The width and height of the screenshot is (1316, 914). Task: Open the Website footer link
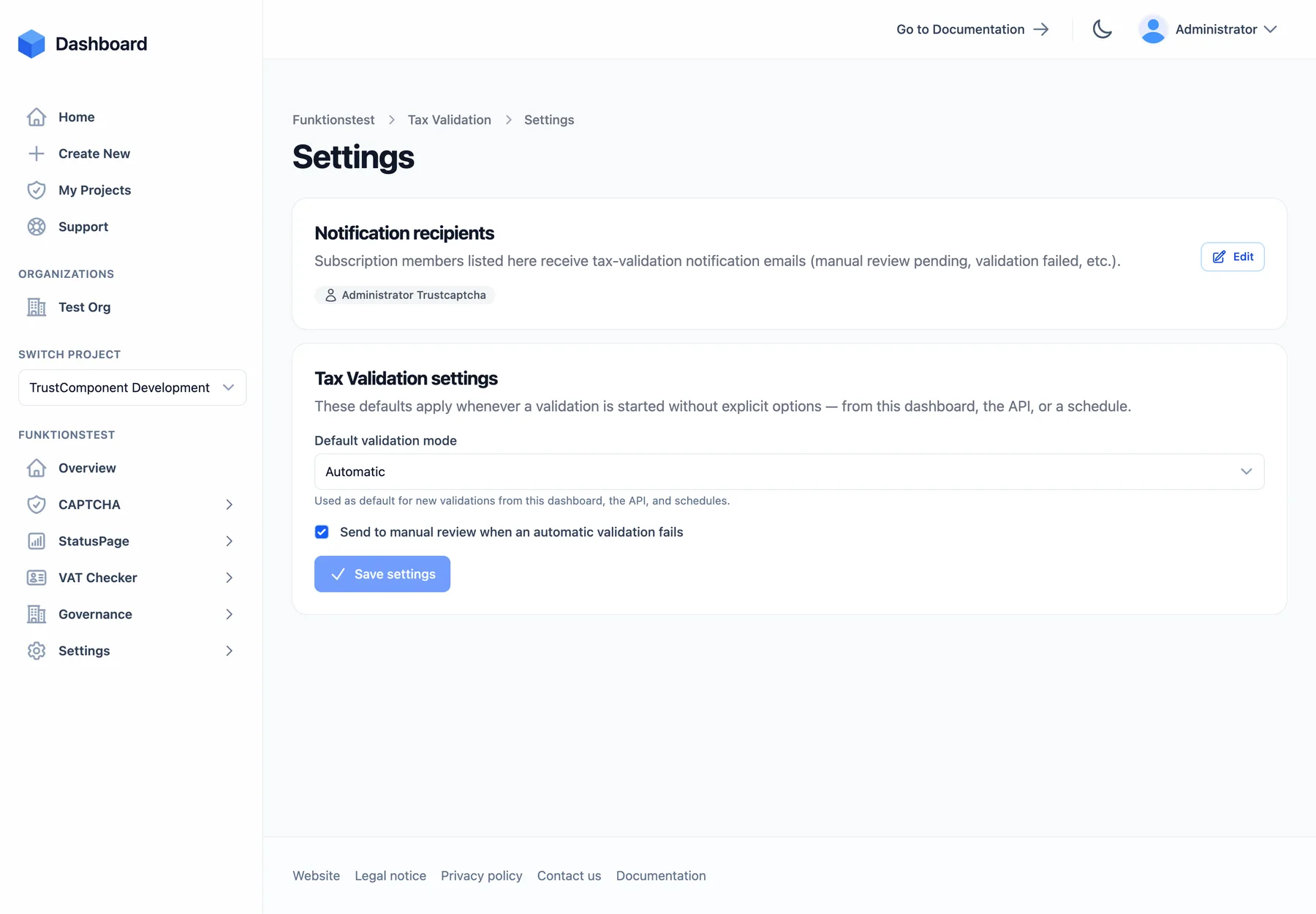(316, 876)
